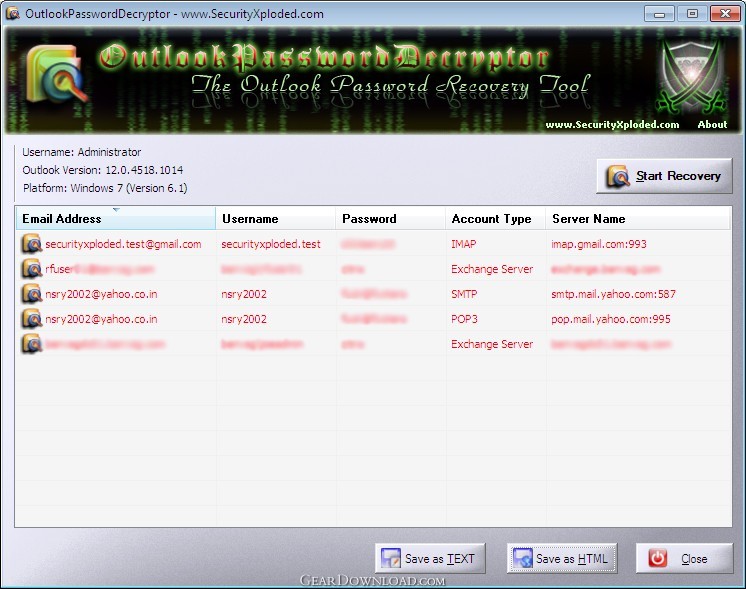The height and width of the screenshot is (589, 746).
Task: Click the Username: Administrator text
Action: (x=82, y=152)
